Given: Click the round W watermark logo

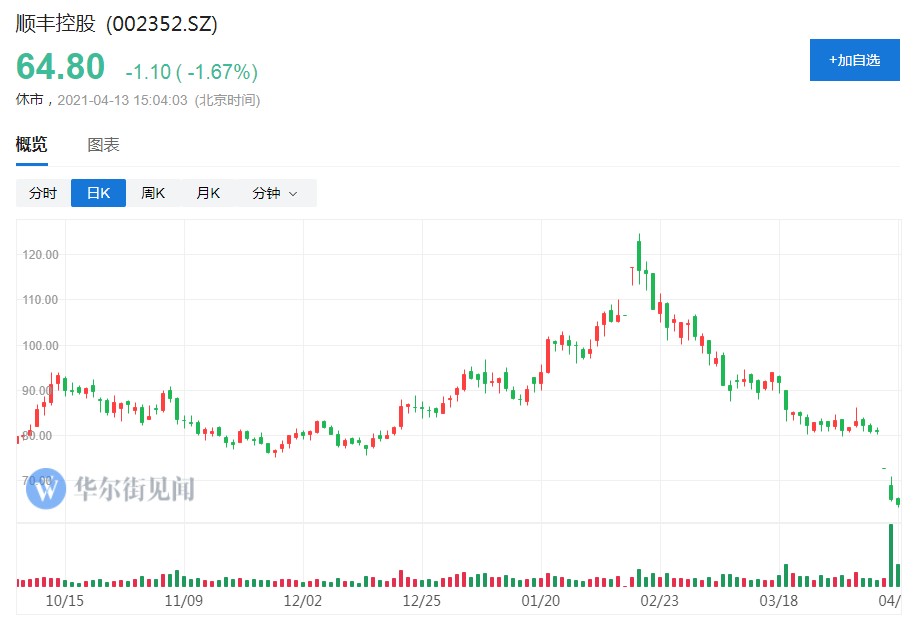Looking at the screenshot, I should [45, 488].
